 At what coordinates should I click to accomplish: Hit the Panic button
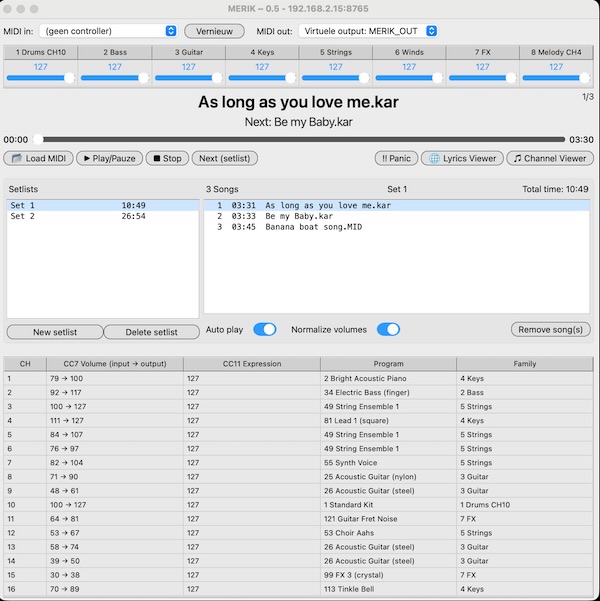coord(396,158)
